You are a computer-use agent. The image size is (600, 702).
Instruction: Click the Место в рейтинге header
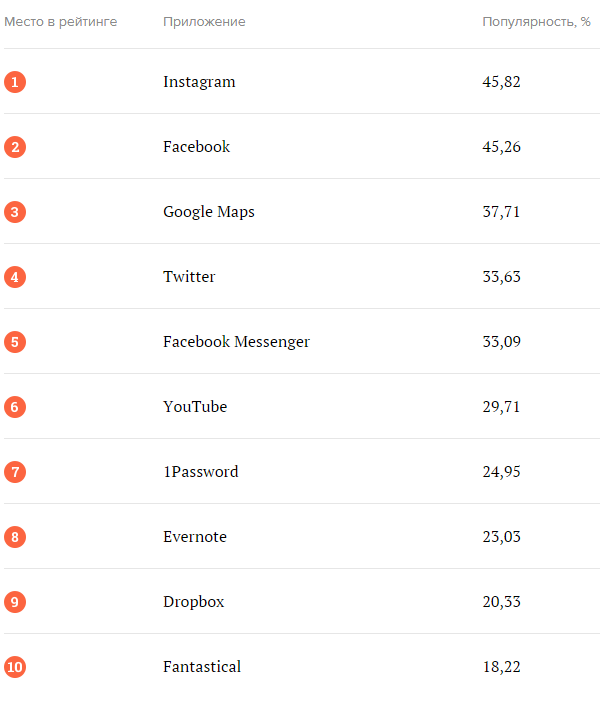pos(60,22)
